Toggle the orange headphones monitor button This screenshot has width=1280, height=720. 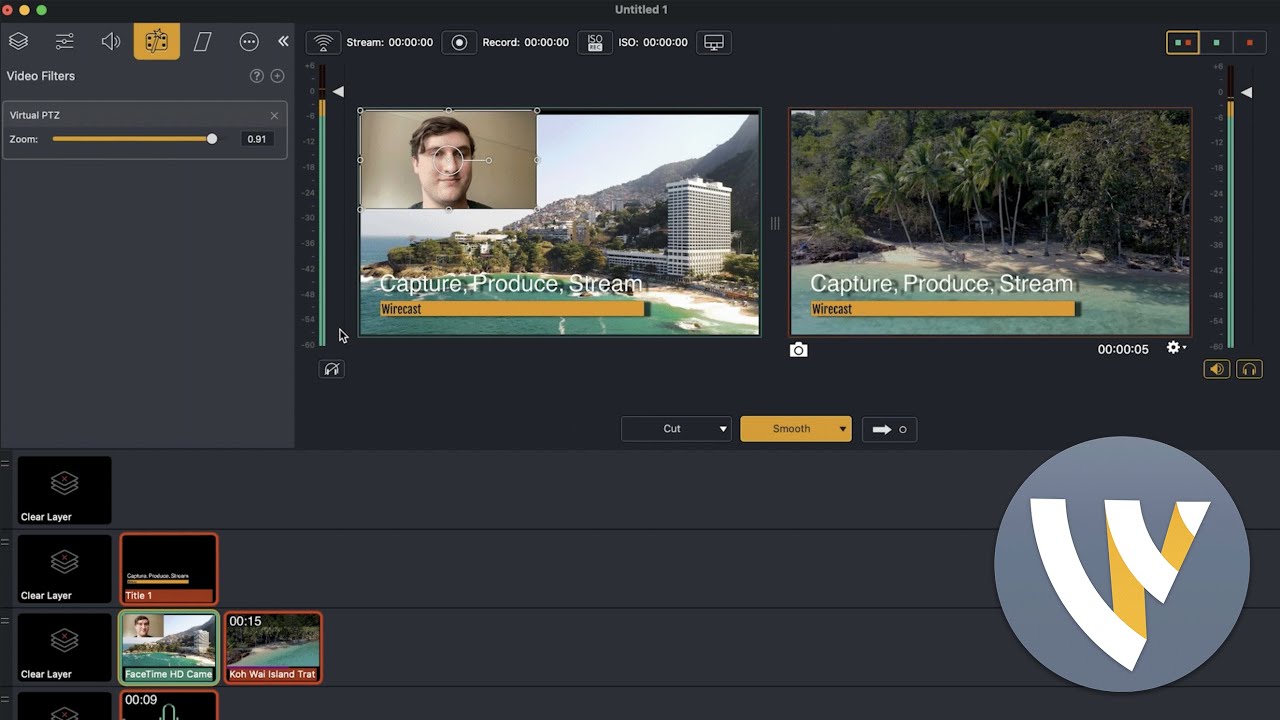click(1249, 369)
